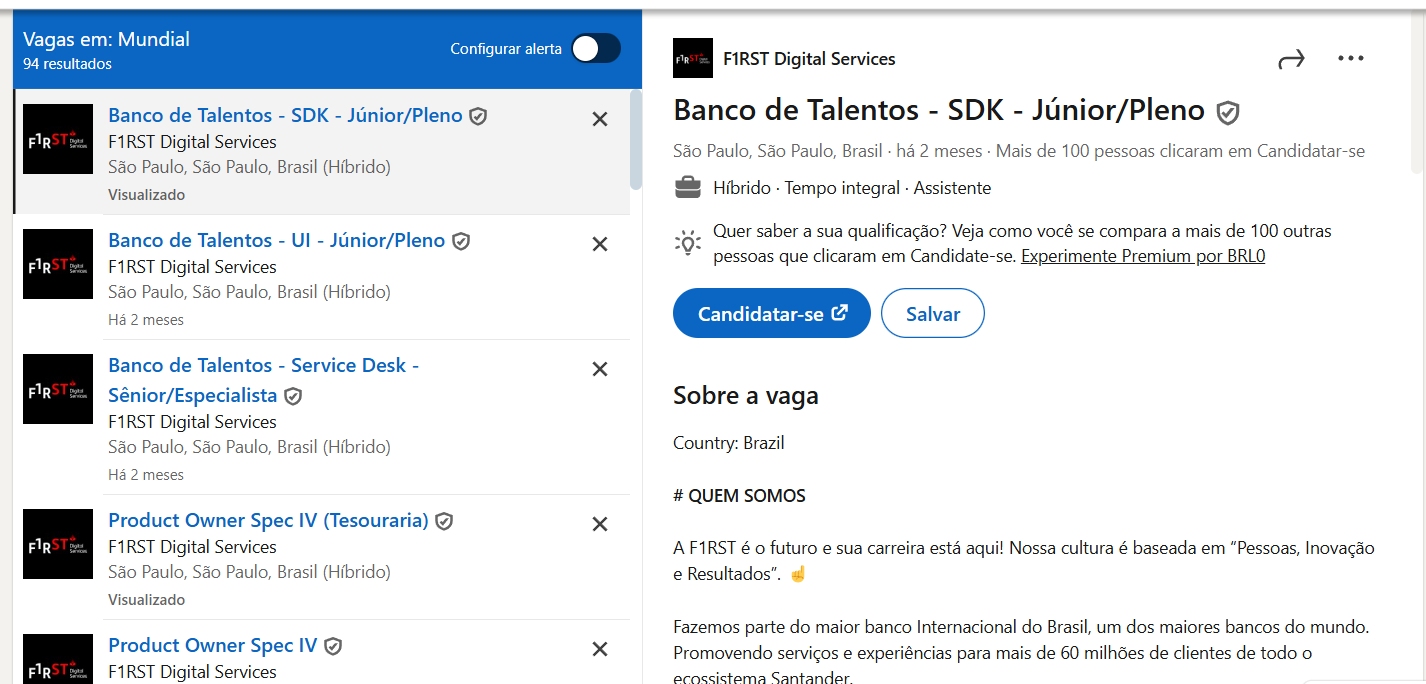The width and height of the screenshot is (1426, 684).
Task: Click verified badge in job detail heading
Action: 1228,112
